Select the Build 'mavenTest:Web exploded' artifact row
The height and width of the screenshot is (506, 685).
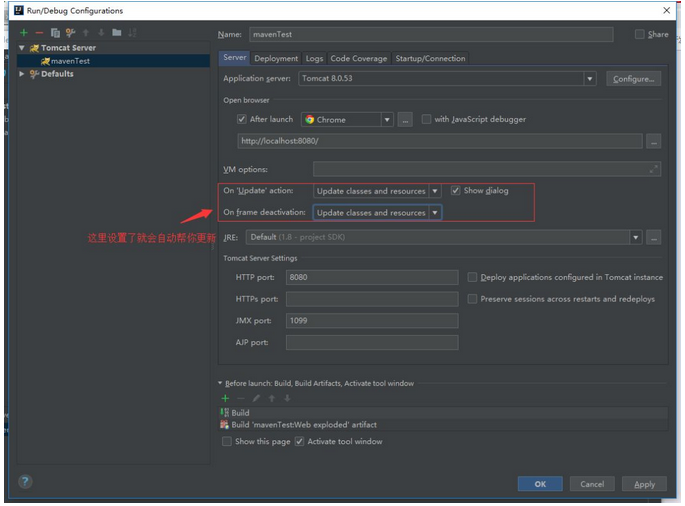[x=443, y=425]
